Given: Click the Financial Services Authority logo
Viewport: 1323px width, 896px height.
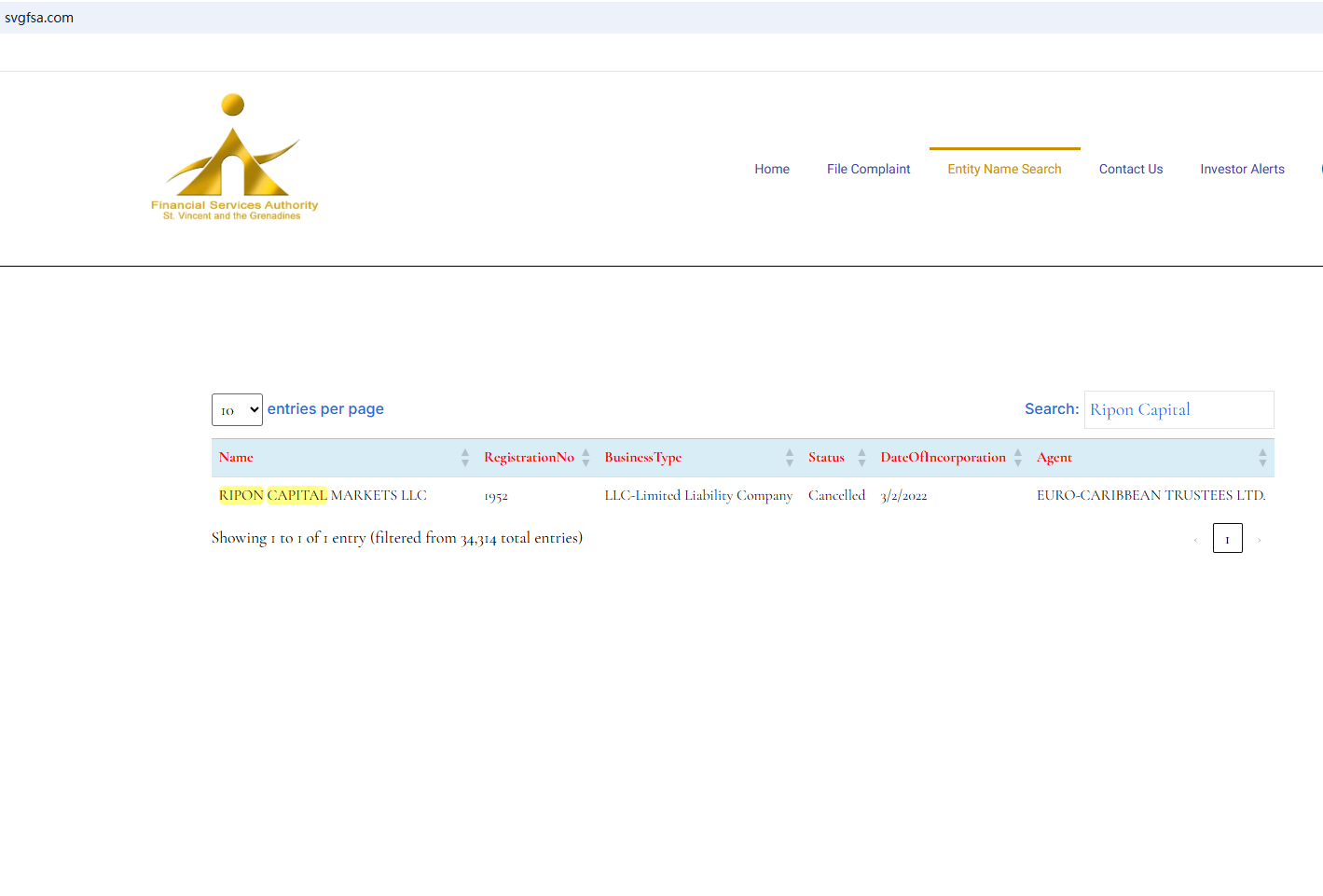Looking at the screenshot, I should coord(234,158).
